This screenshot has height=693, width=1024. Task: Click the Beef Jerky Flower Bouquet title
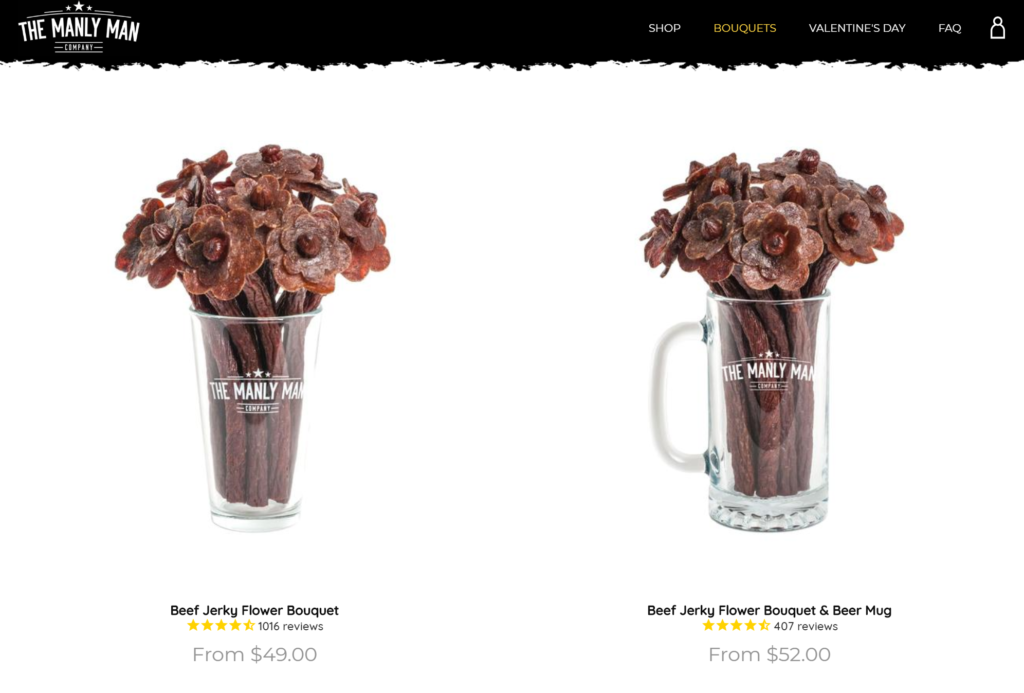[x=254, y=610]
